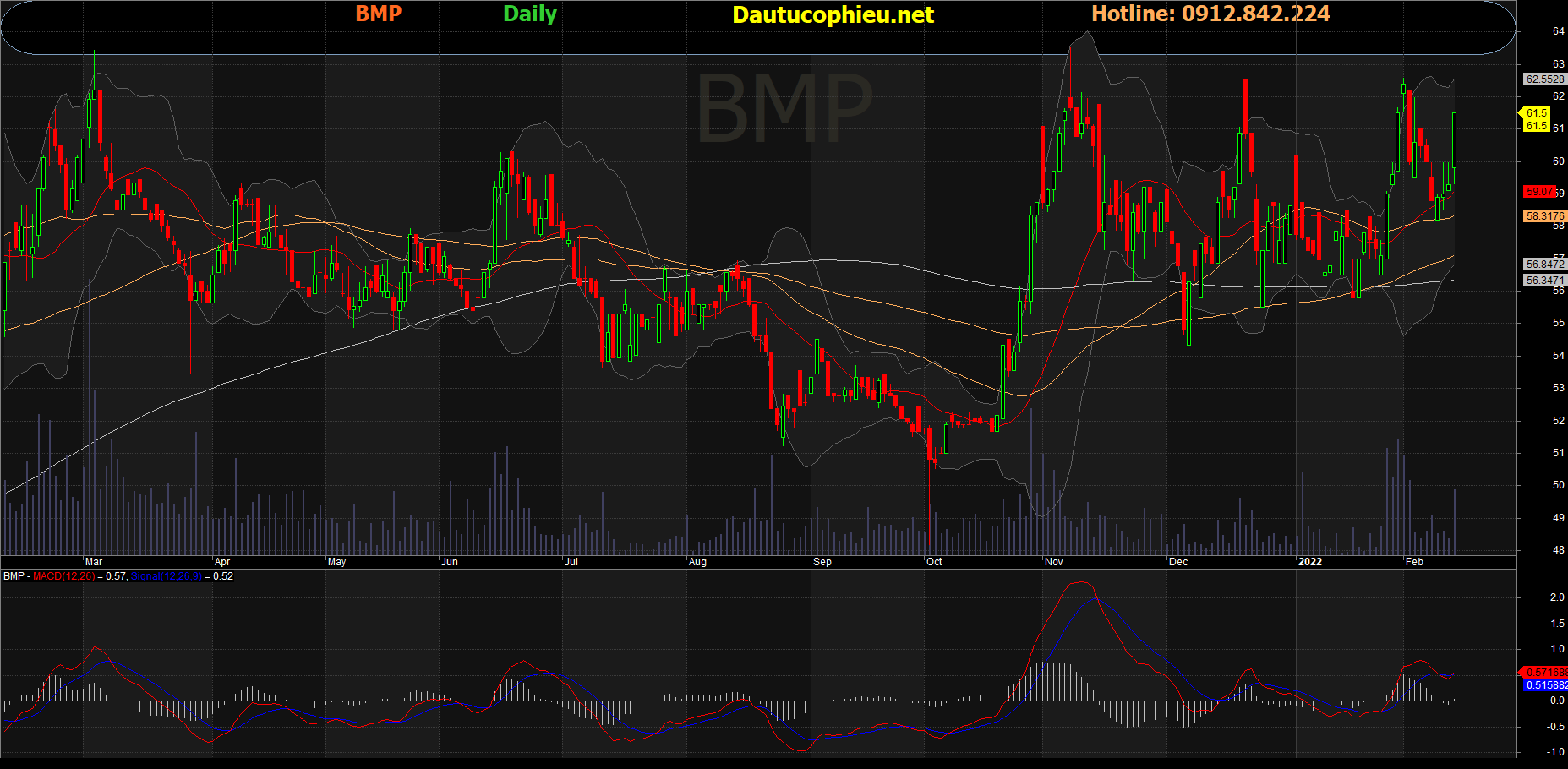This screenshot has height=769, width=1568.
Task: Select the blue 0.515882 signal value tag
Action: 1544,685
